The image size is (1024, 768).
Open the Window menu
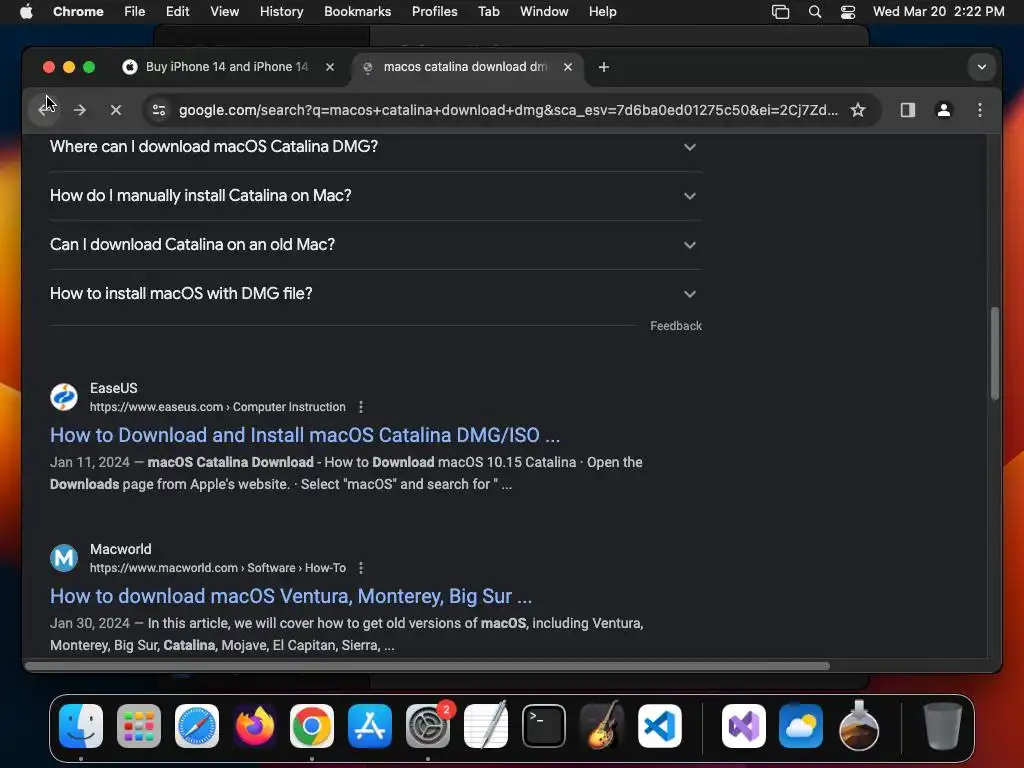click(x=544, y=12)
